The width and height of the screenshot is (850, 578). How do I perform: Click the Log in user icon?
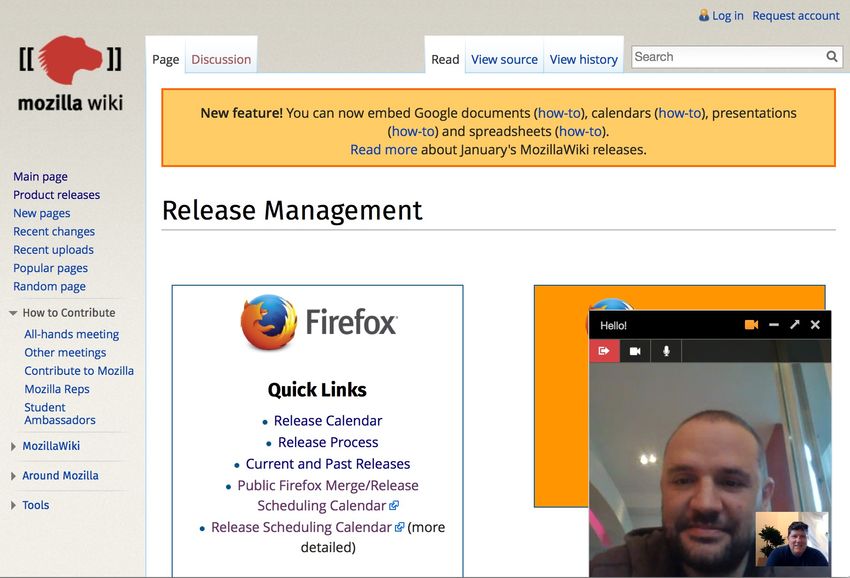point(704,15)
